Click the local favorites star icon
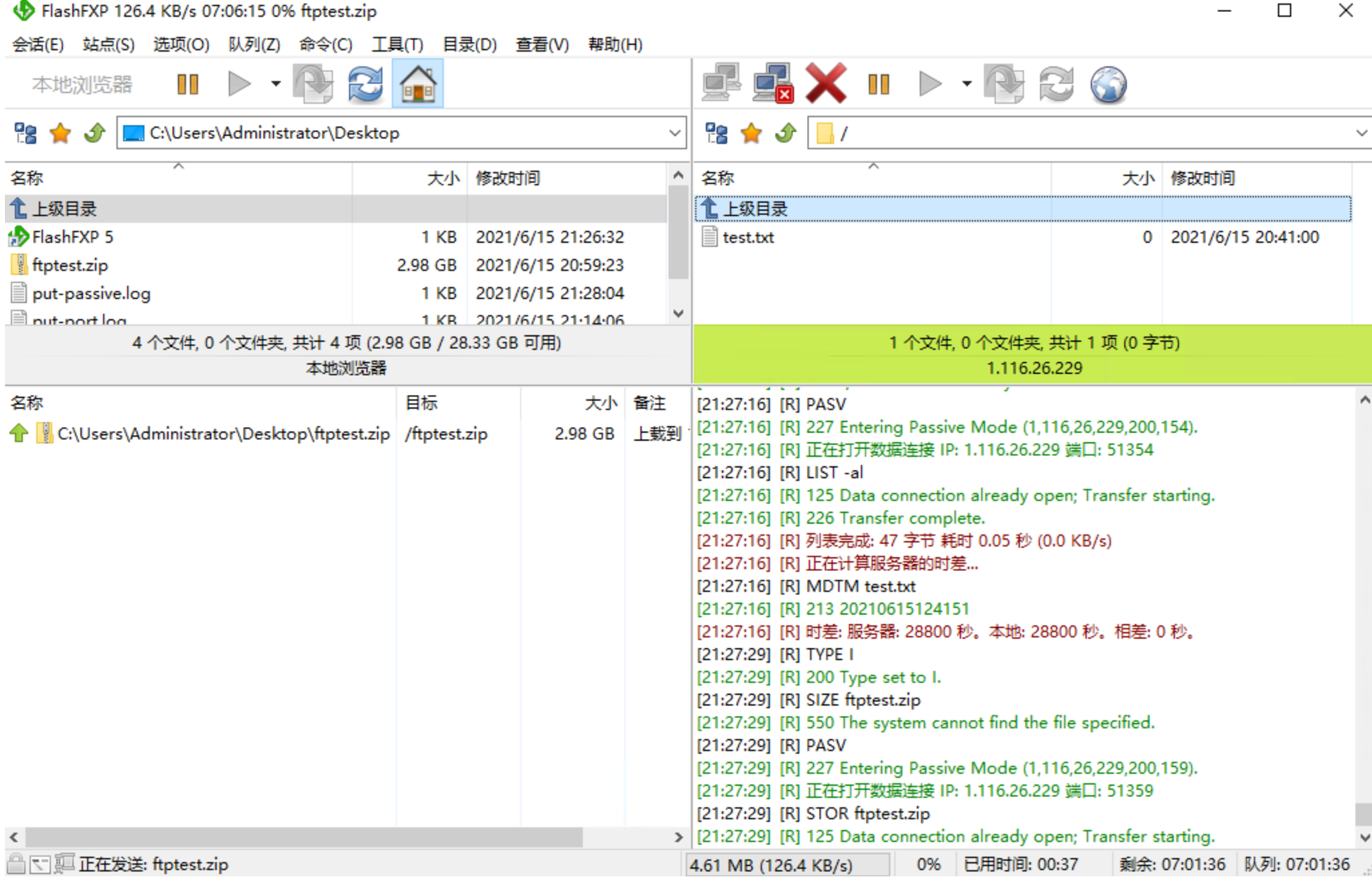1372x877 pixels. coord(61,133)
